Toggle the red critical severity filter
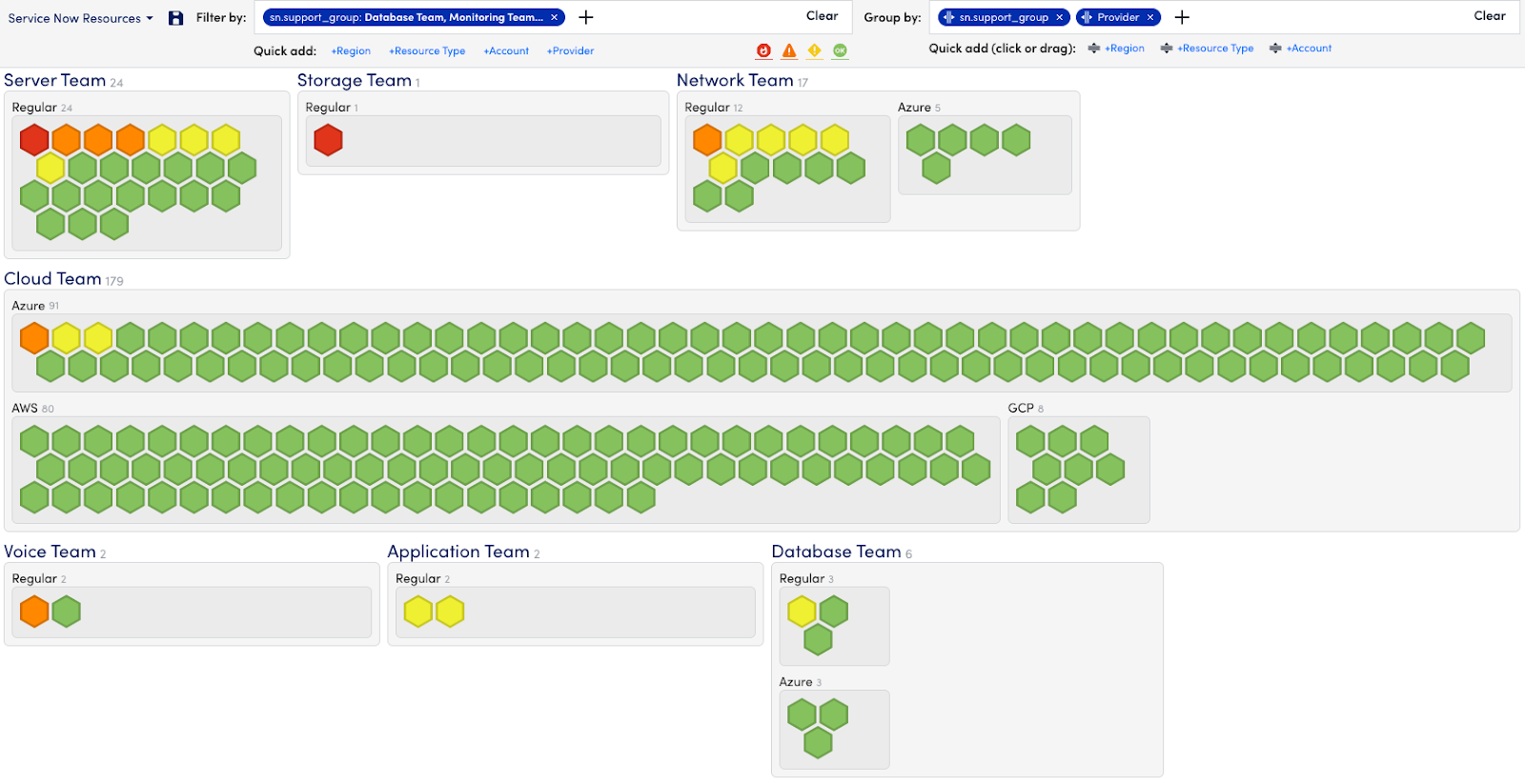Screen dimensions: 1525x784 (763, 50)
